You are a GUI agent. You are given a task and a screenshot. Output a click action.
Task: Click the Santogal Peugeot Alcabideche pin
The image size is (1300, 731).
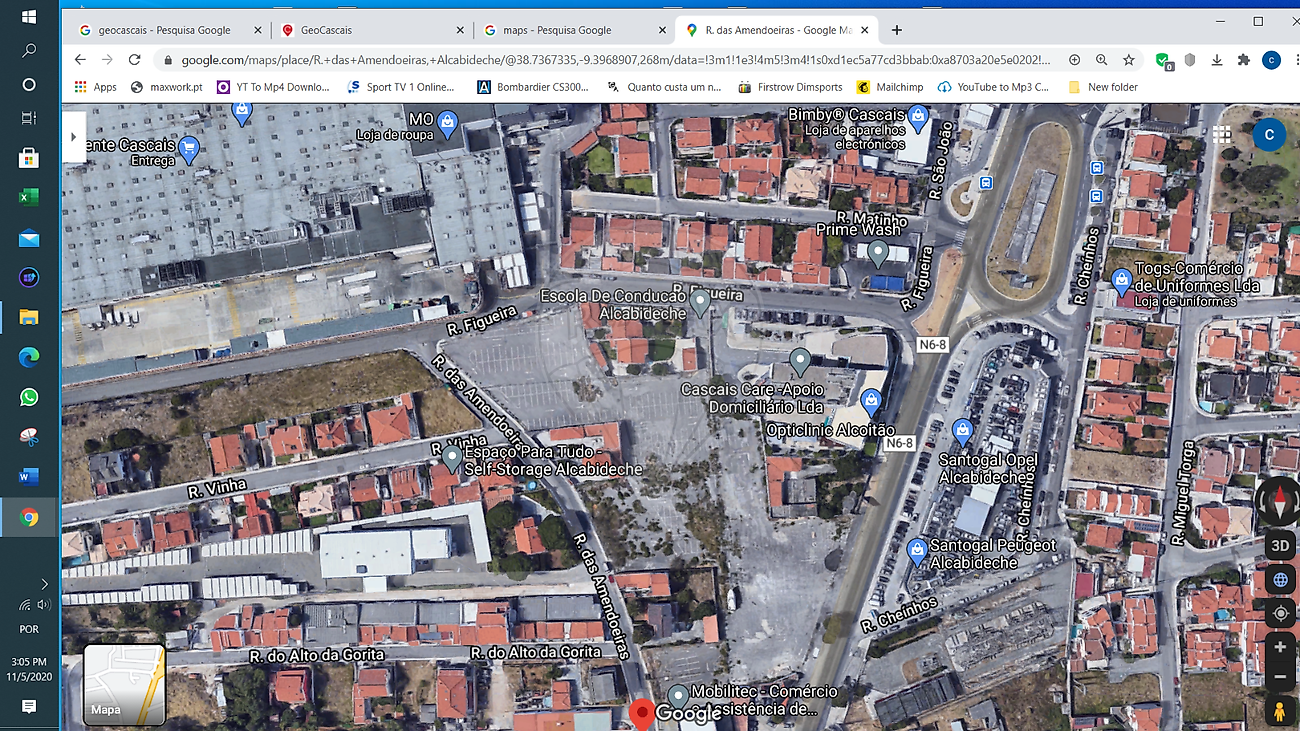coord(916,550)
